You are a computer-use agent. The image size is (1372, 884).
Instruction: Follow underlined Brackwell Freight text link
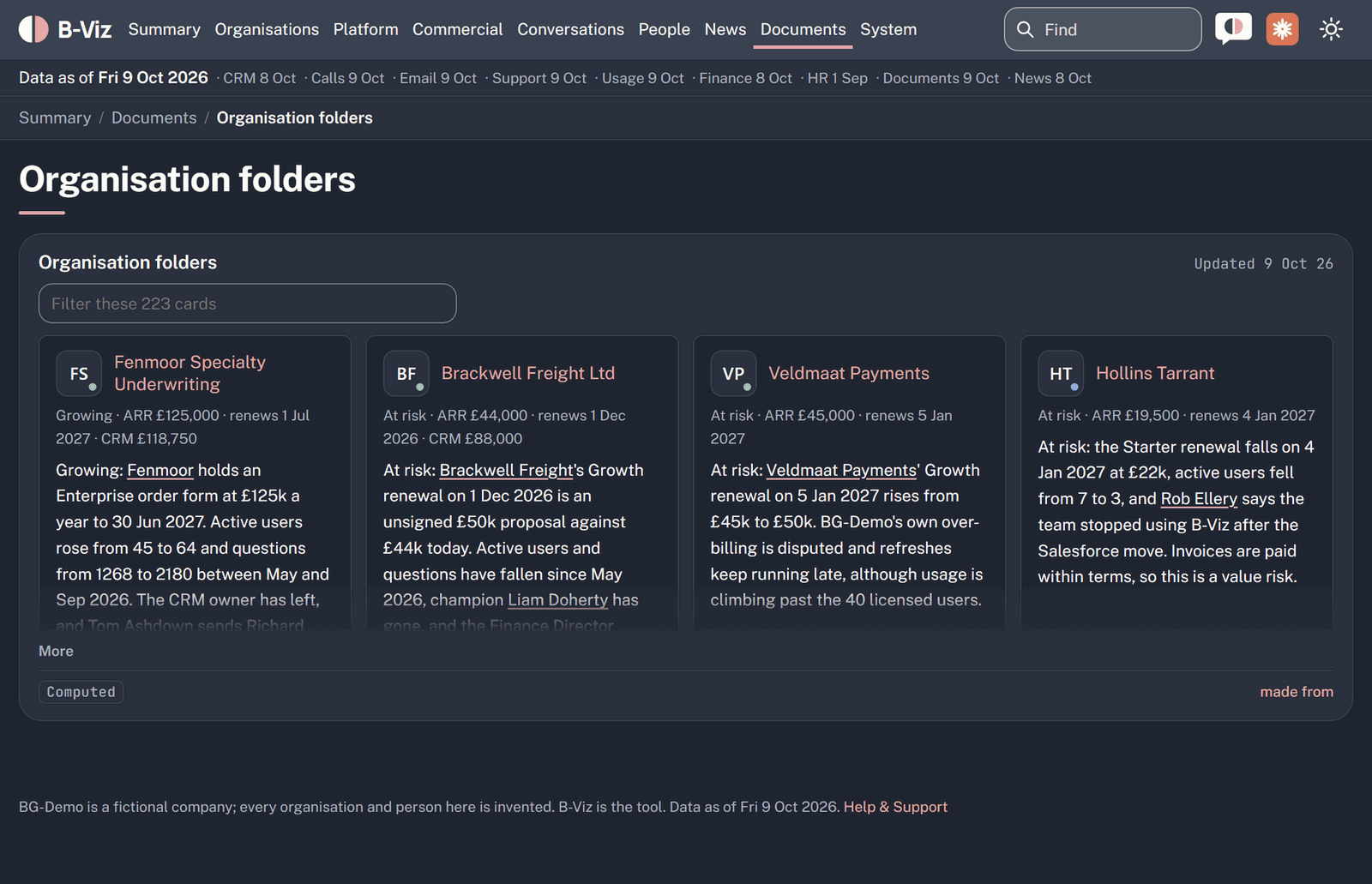tap(506, 470)
